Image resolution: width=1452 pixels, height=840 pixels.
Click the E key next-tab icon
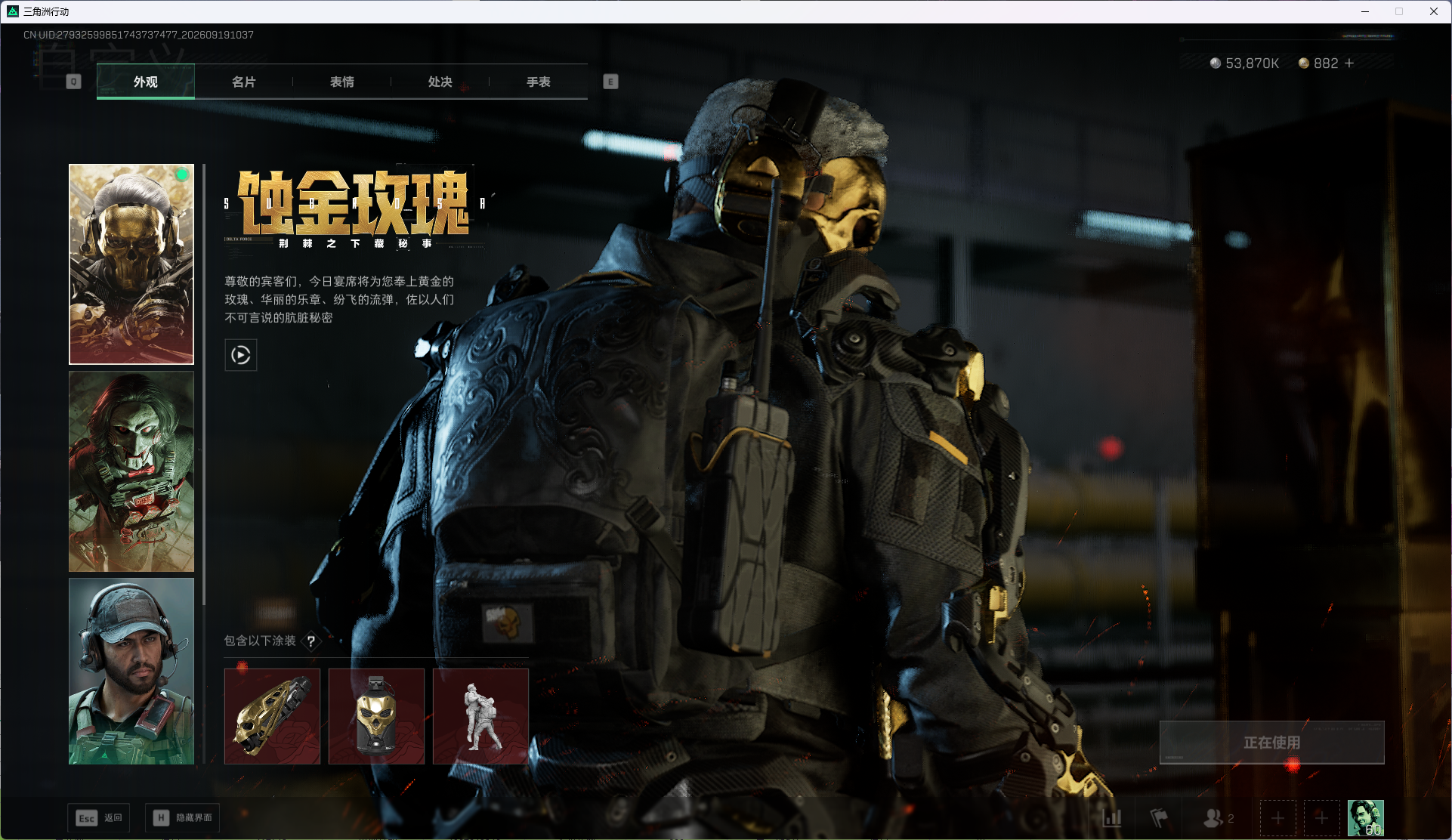coord(610,82)
